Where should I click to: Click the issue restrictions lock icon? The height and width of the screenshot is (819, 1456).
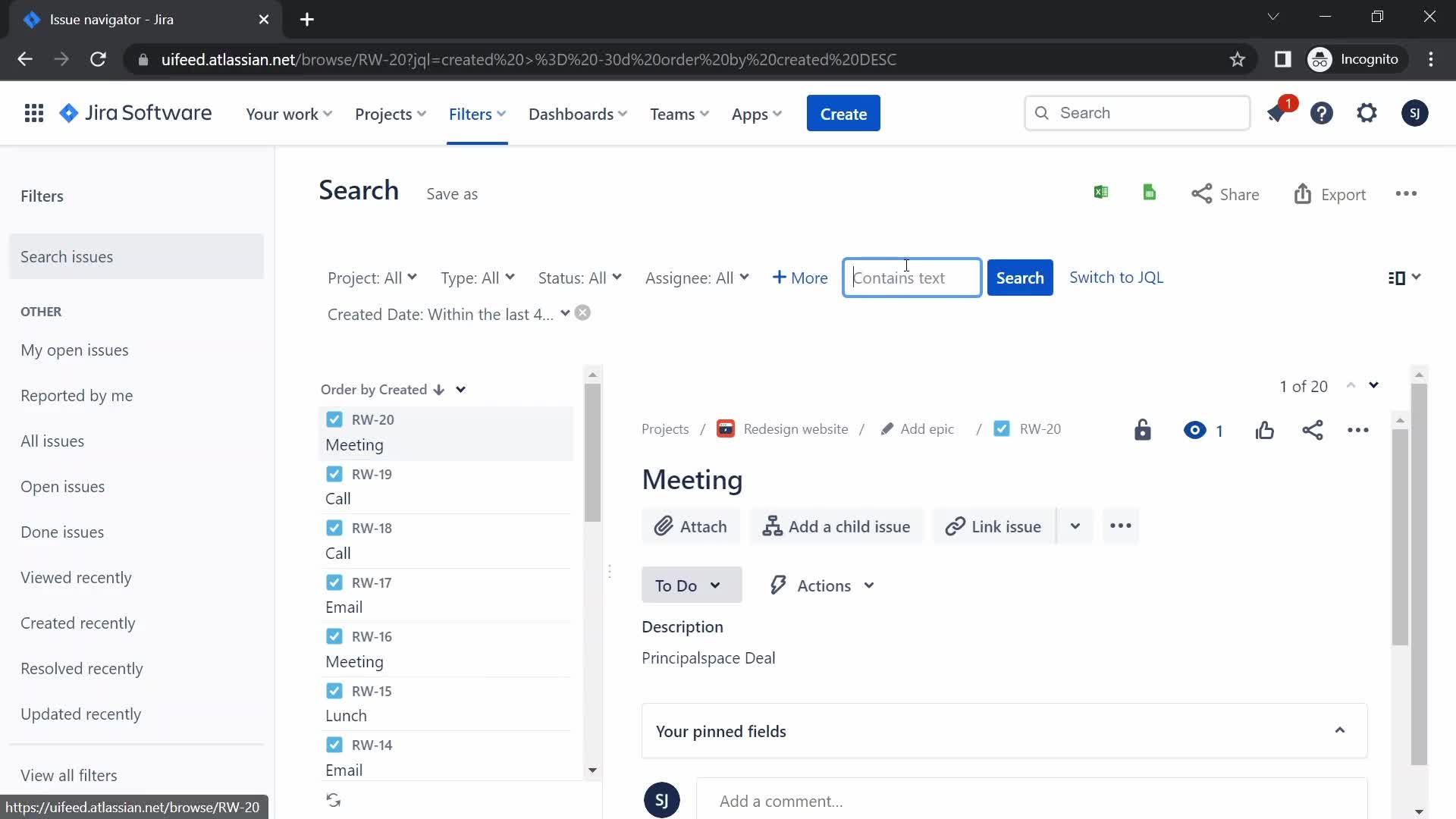click(1142, 430)
